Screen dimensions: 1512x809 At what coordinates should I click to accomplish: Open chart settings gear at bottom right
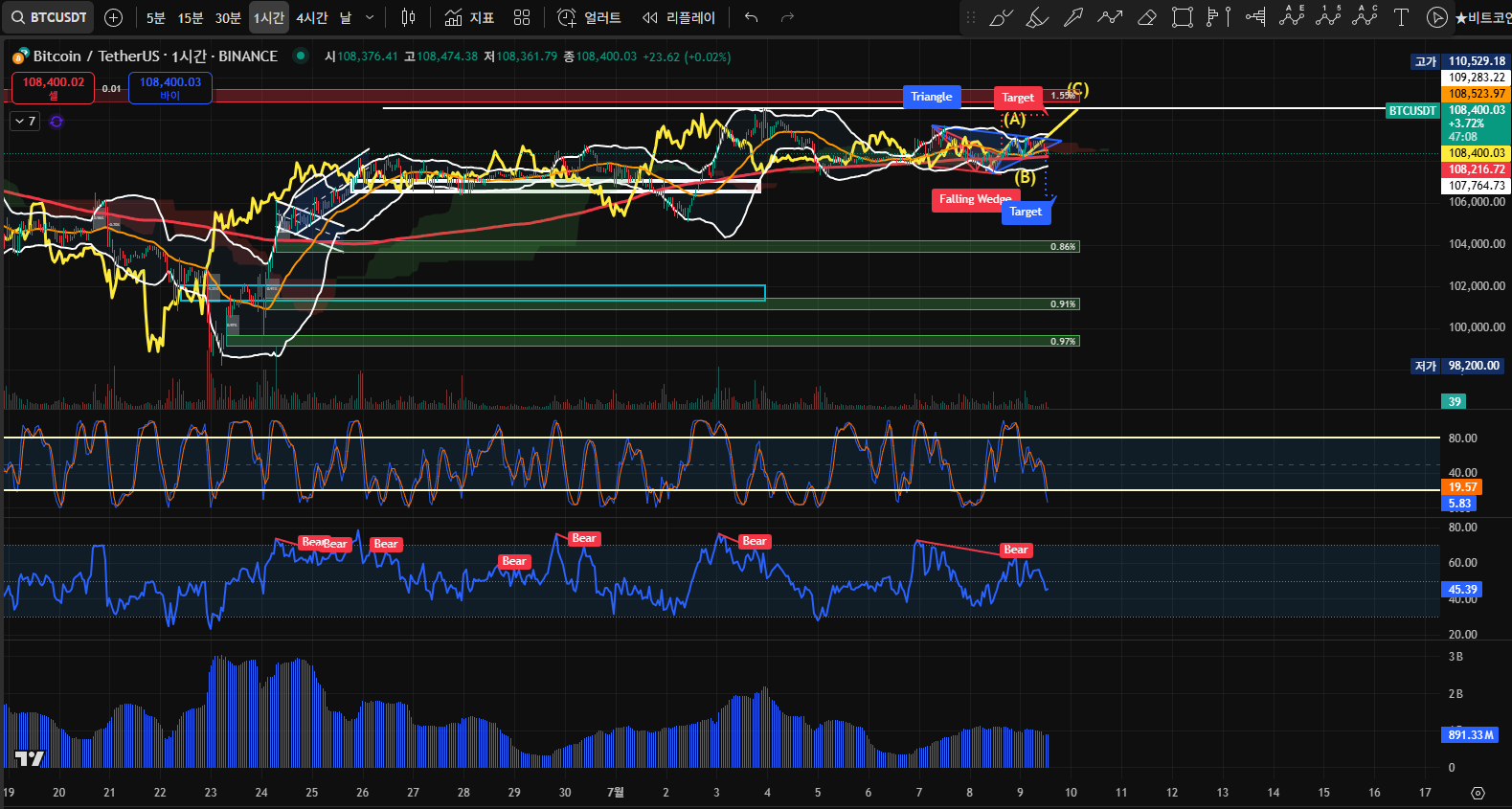1478,793
